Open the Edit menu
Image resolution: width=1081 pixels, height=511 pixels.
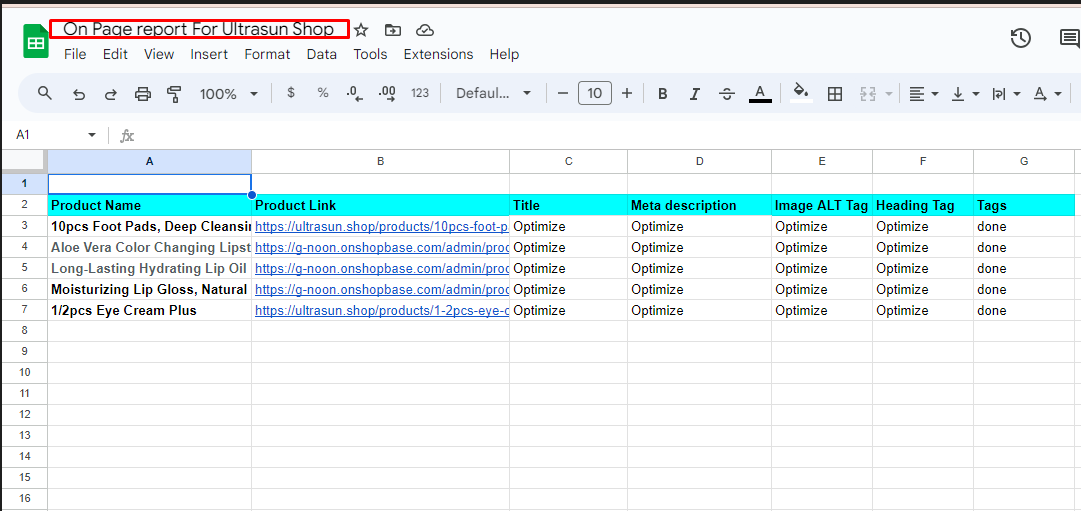point(115,54)
